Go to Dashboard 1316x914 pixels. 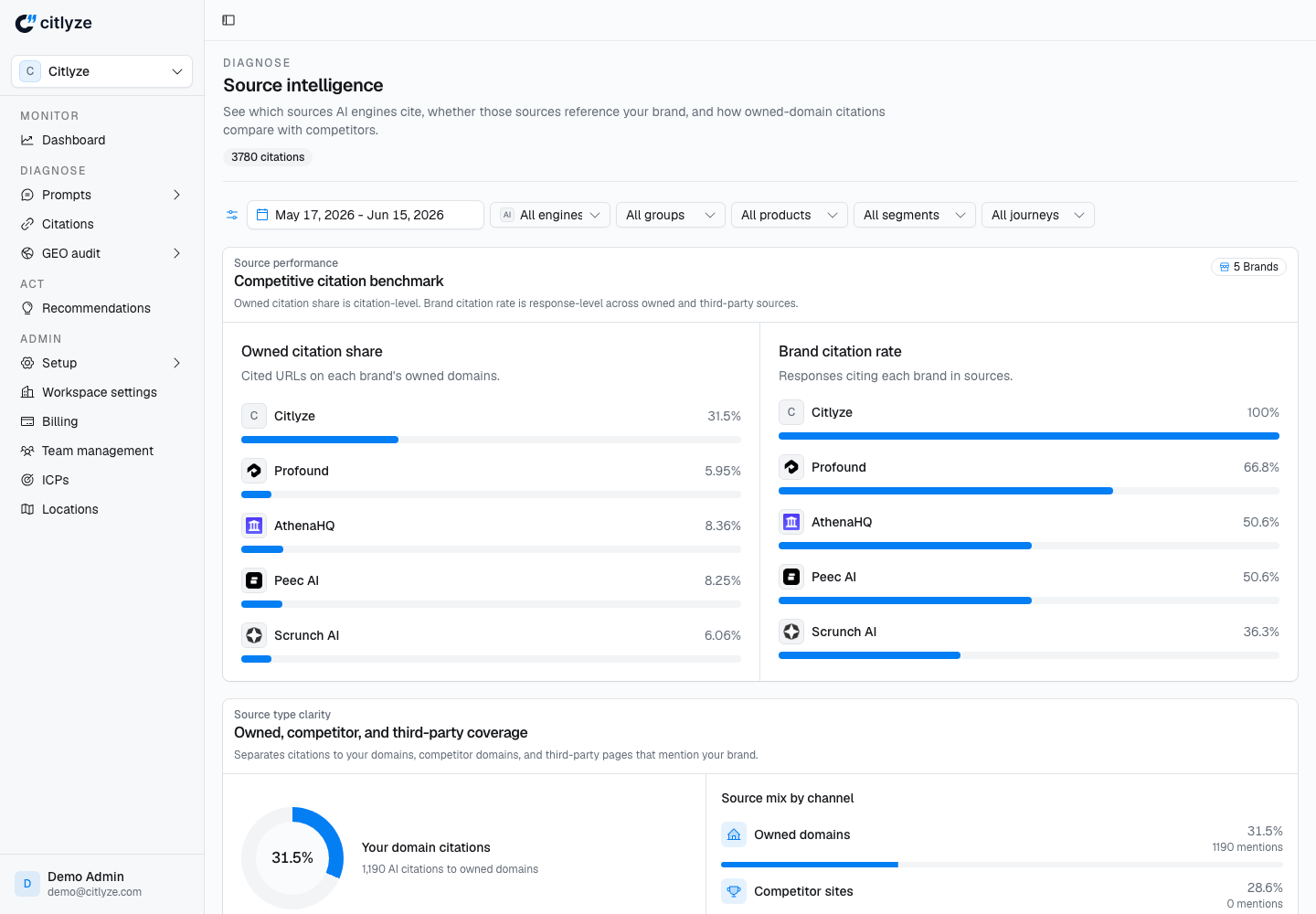coord(102,140)
